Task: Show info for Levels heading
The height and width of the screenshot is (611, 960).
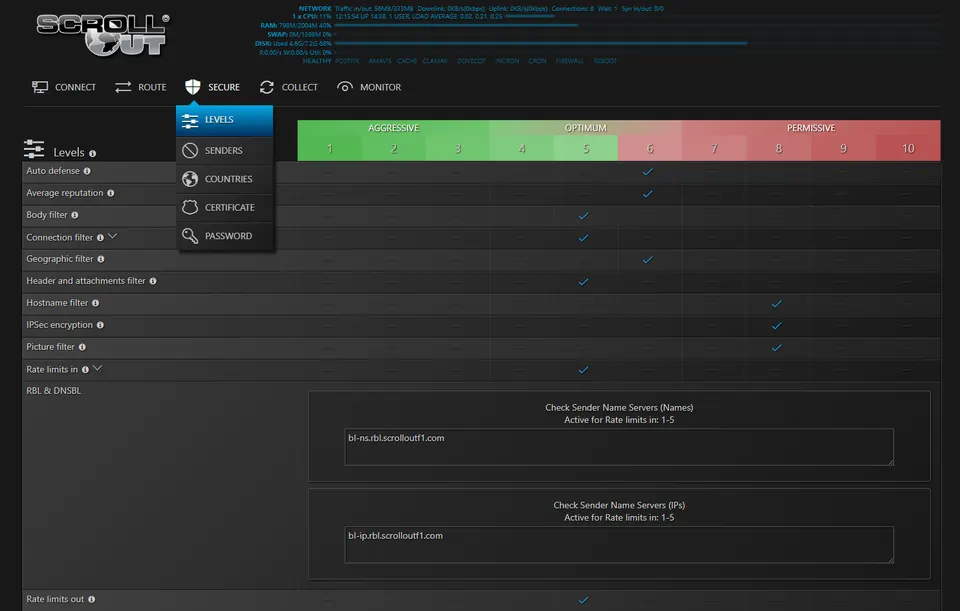Action: (92, 153)
